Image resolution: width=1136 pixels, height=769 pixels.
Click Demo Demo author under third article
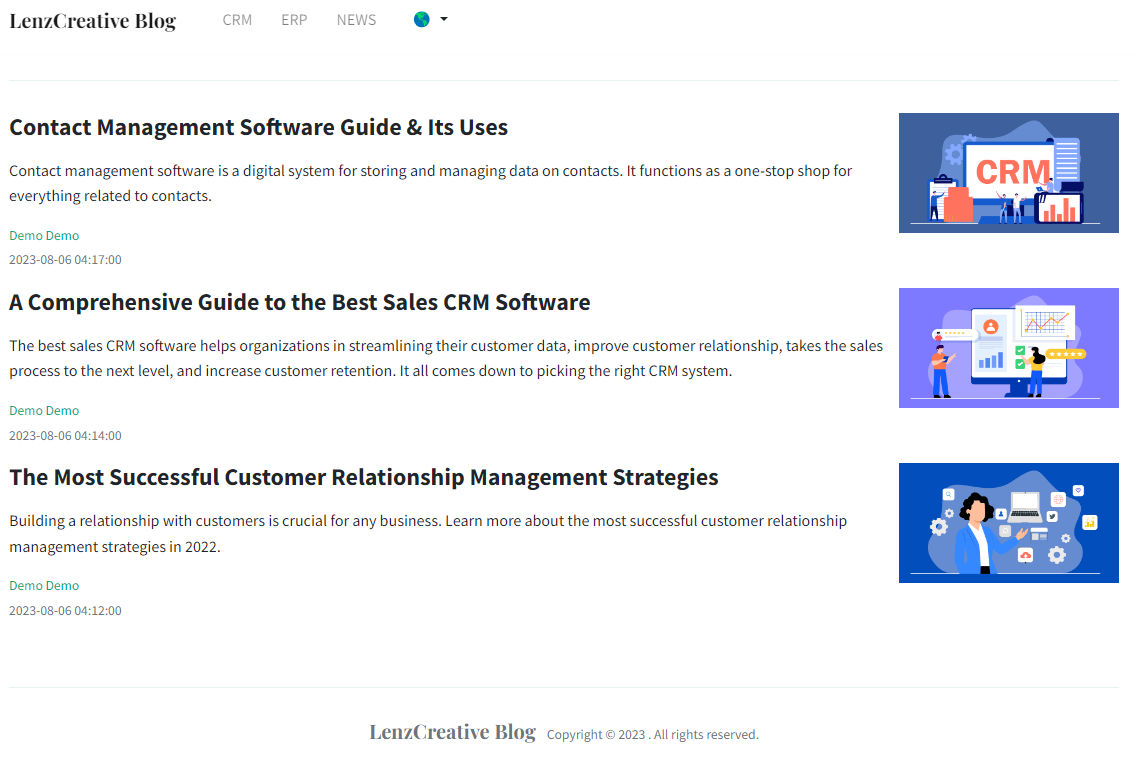coord(44,586)
